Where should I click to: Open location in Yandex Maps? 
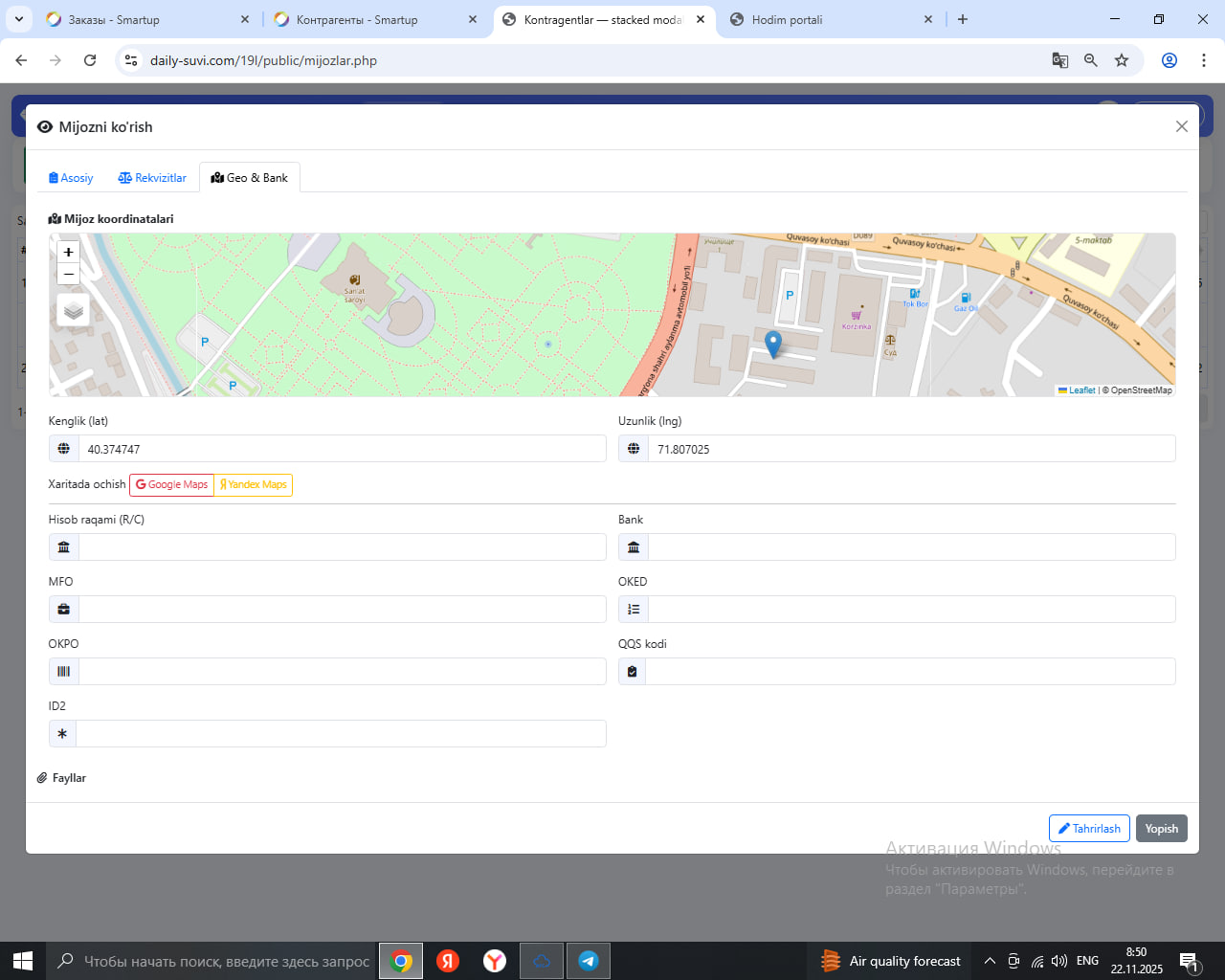(254, 485)
